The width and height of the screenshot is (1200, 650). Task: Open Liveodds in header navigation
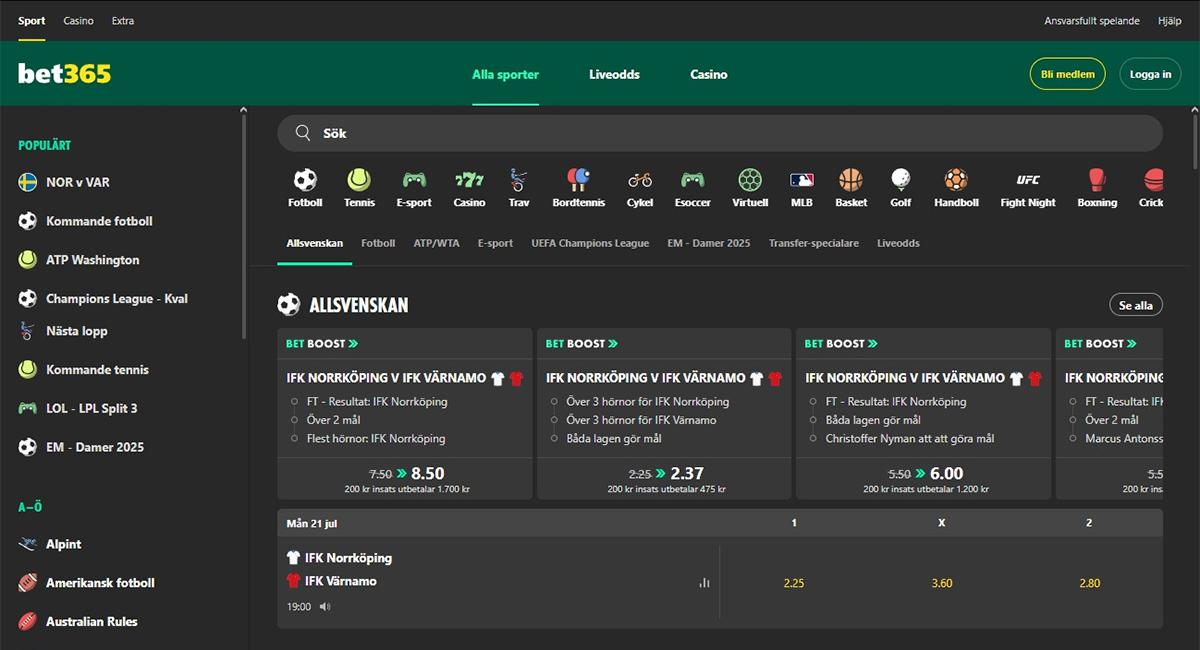click(x=614, y=74)
